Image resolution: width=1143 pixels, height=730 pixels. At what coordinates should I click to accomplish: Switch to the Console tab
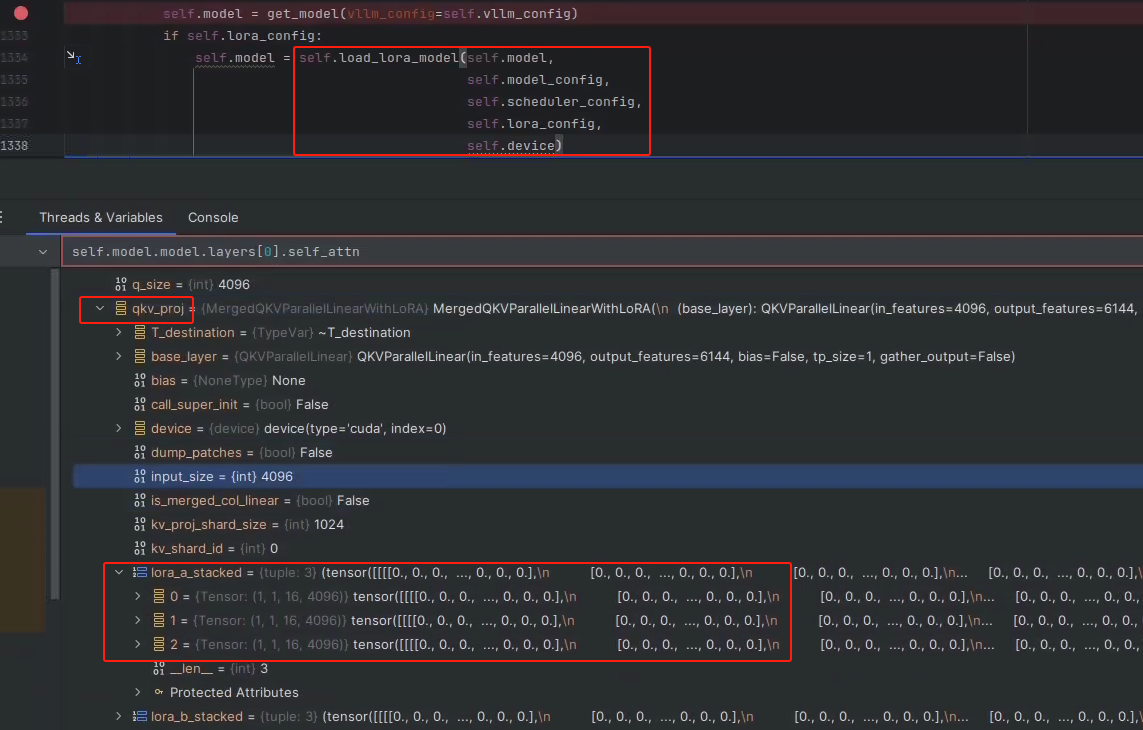(213, 217)
